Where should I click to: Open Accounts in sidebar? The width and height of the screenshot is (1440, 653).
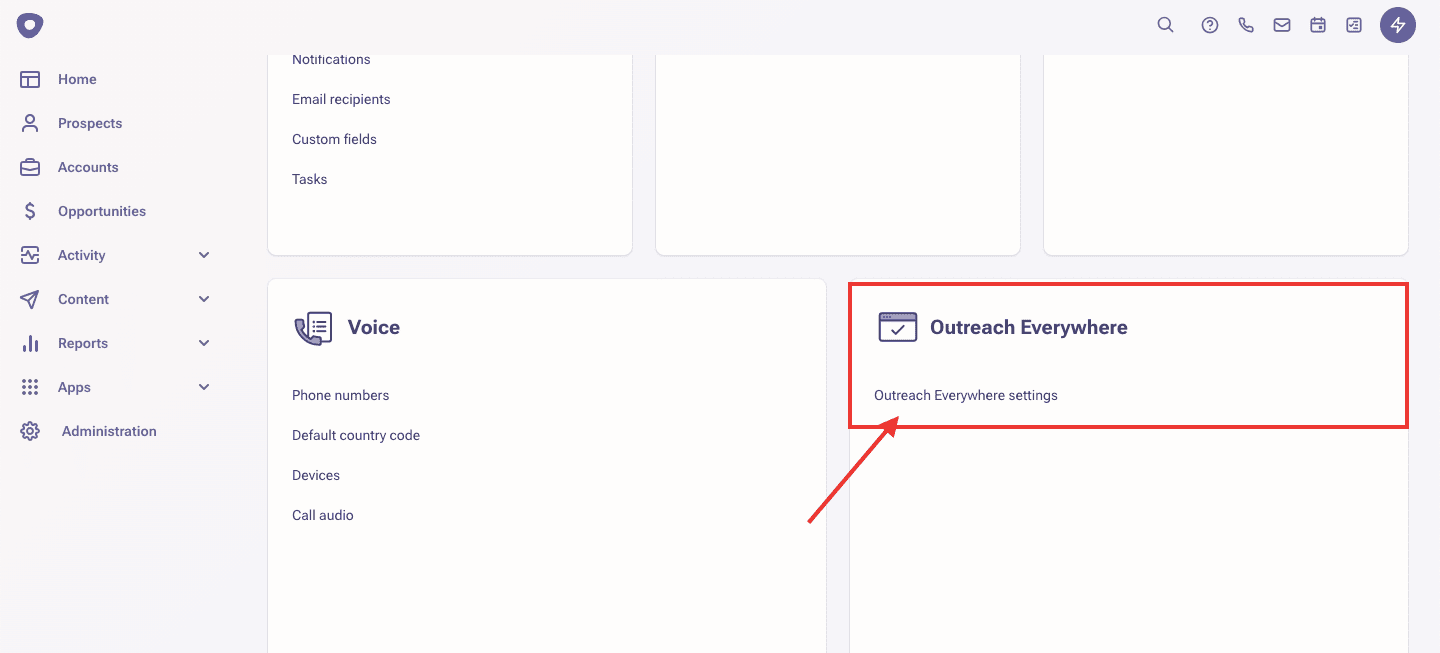(x=88, y=167)
